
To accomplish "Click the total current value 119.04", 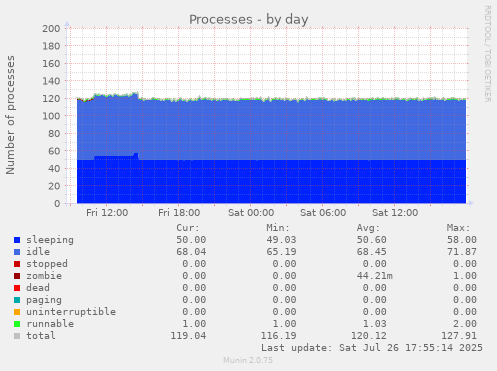I will pyautogui.click(x=188, y=336).
